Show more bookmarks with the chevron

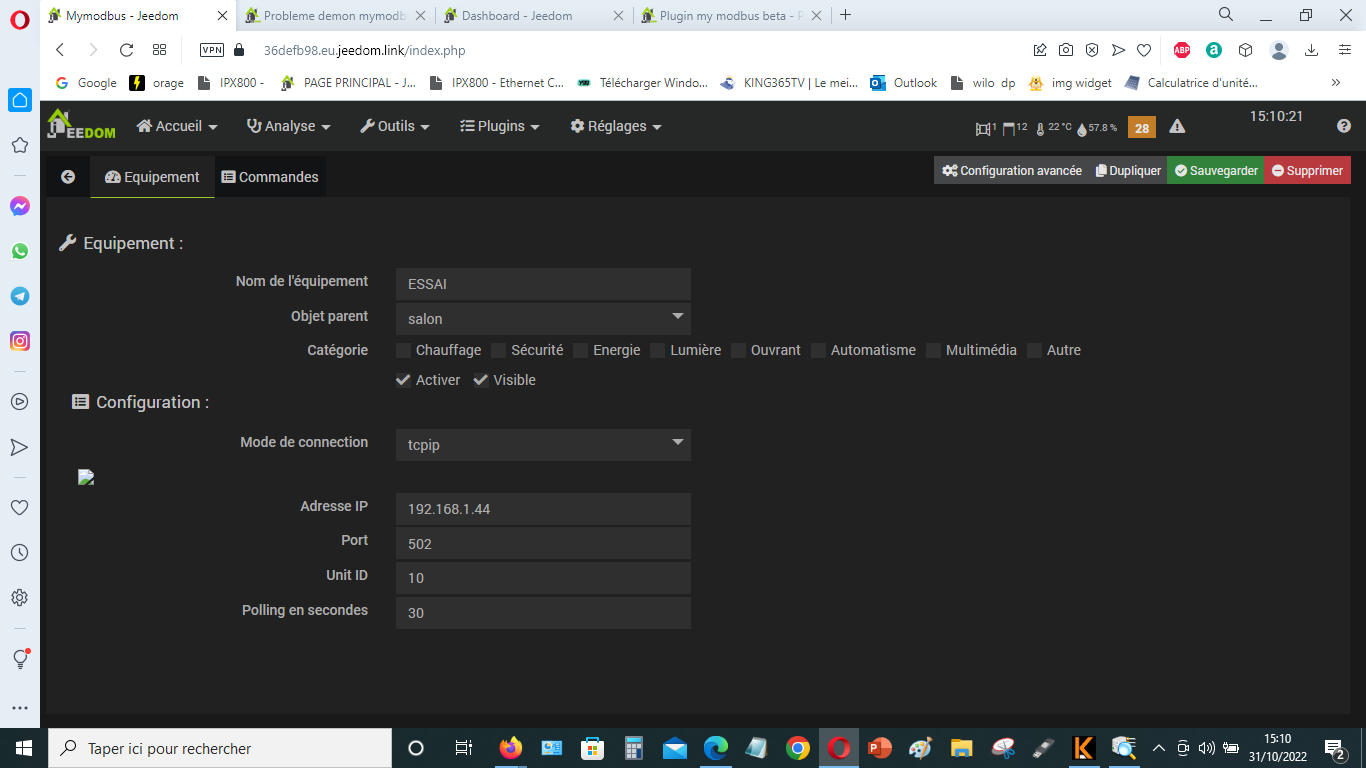click(x=1336, y=83)
